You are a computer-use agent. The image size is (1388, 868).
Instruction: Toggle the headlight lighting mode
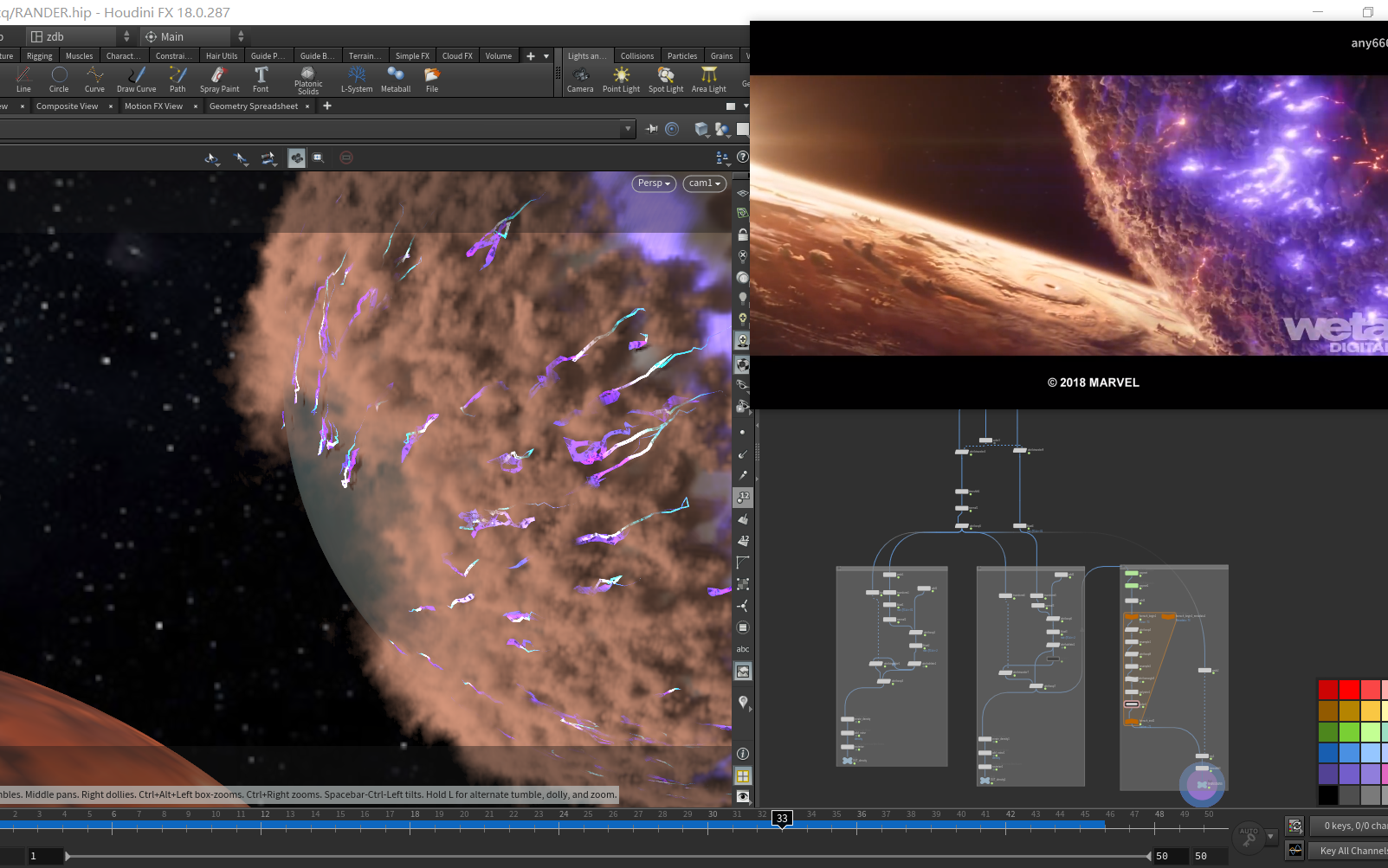742,299
